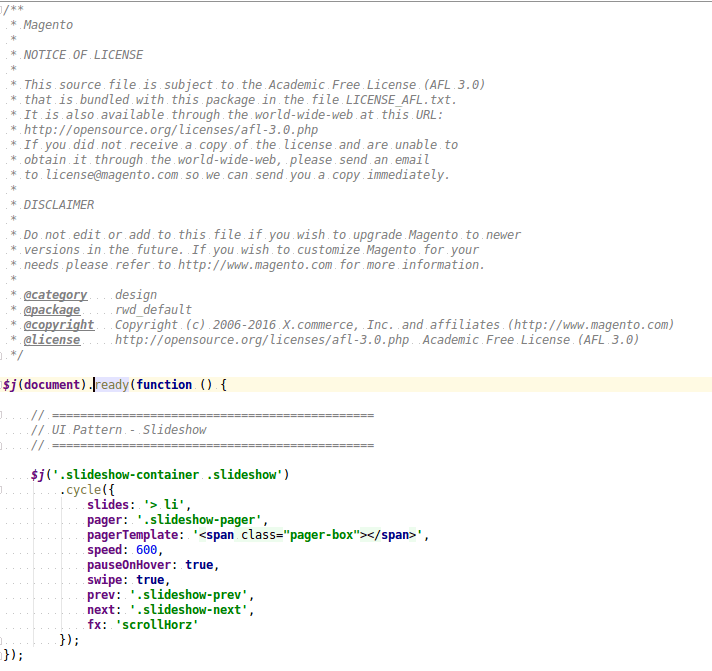Click the highlighted "ready" method name
The image size is (712, 671).
coord(112,385)
